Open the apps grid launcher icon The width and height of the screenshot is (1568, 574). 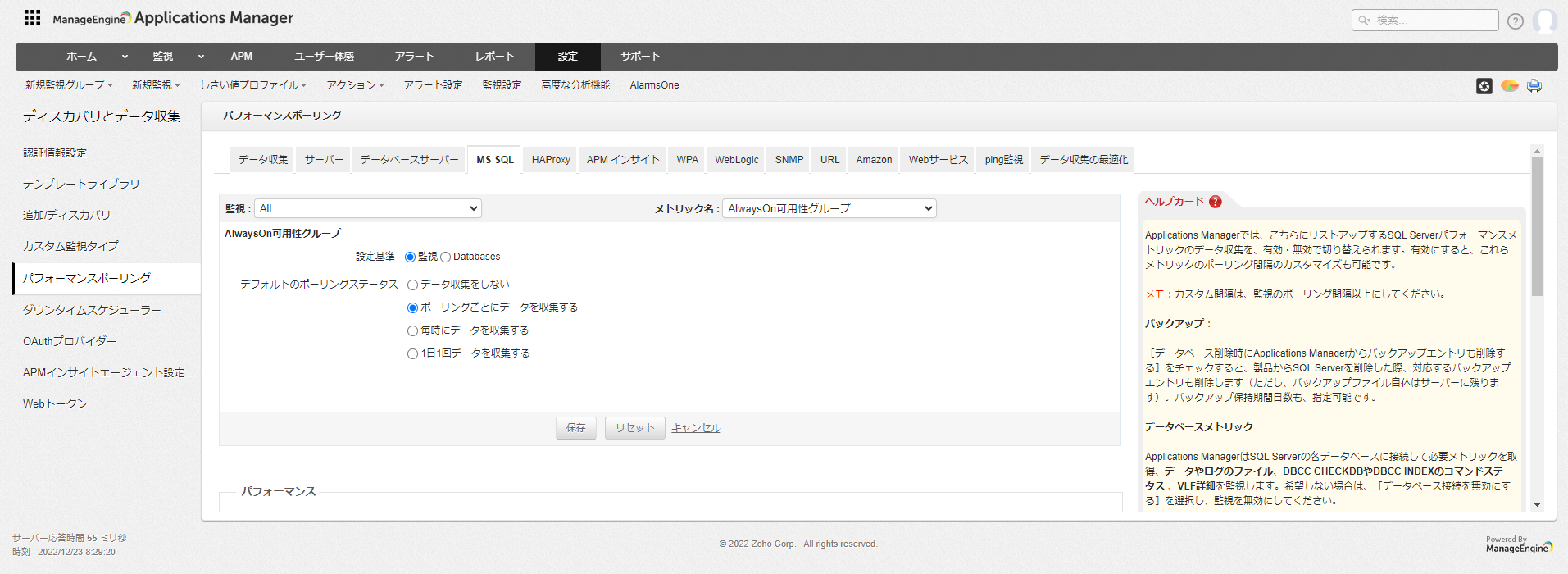point(32,17)
